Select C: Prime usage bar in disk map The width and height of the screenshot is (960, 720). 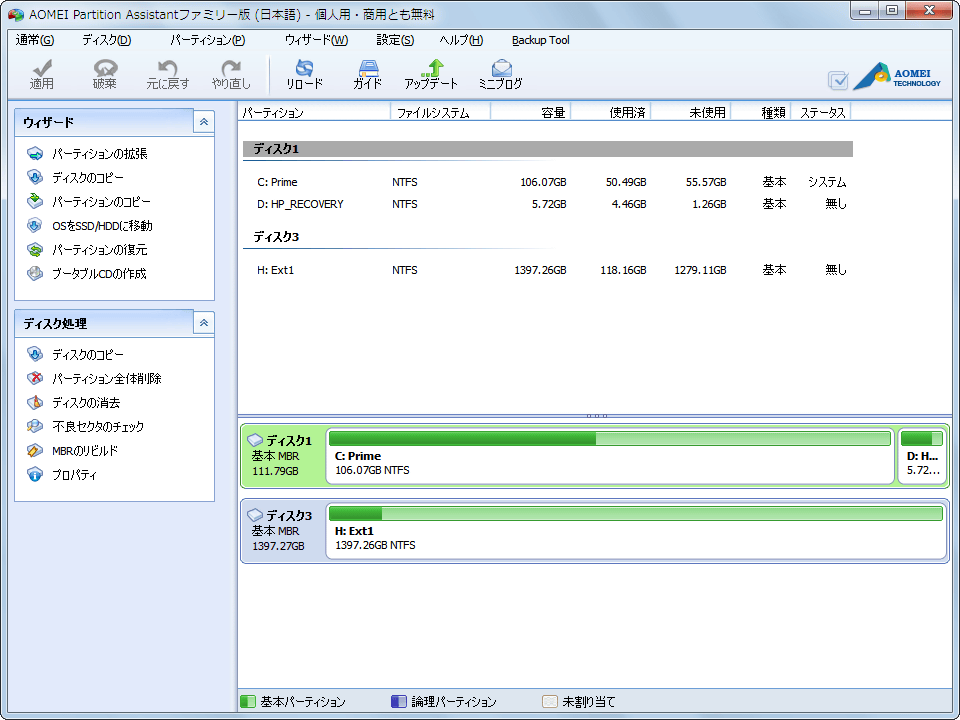pyautogui.click(x=609, y=438)
